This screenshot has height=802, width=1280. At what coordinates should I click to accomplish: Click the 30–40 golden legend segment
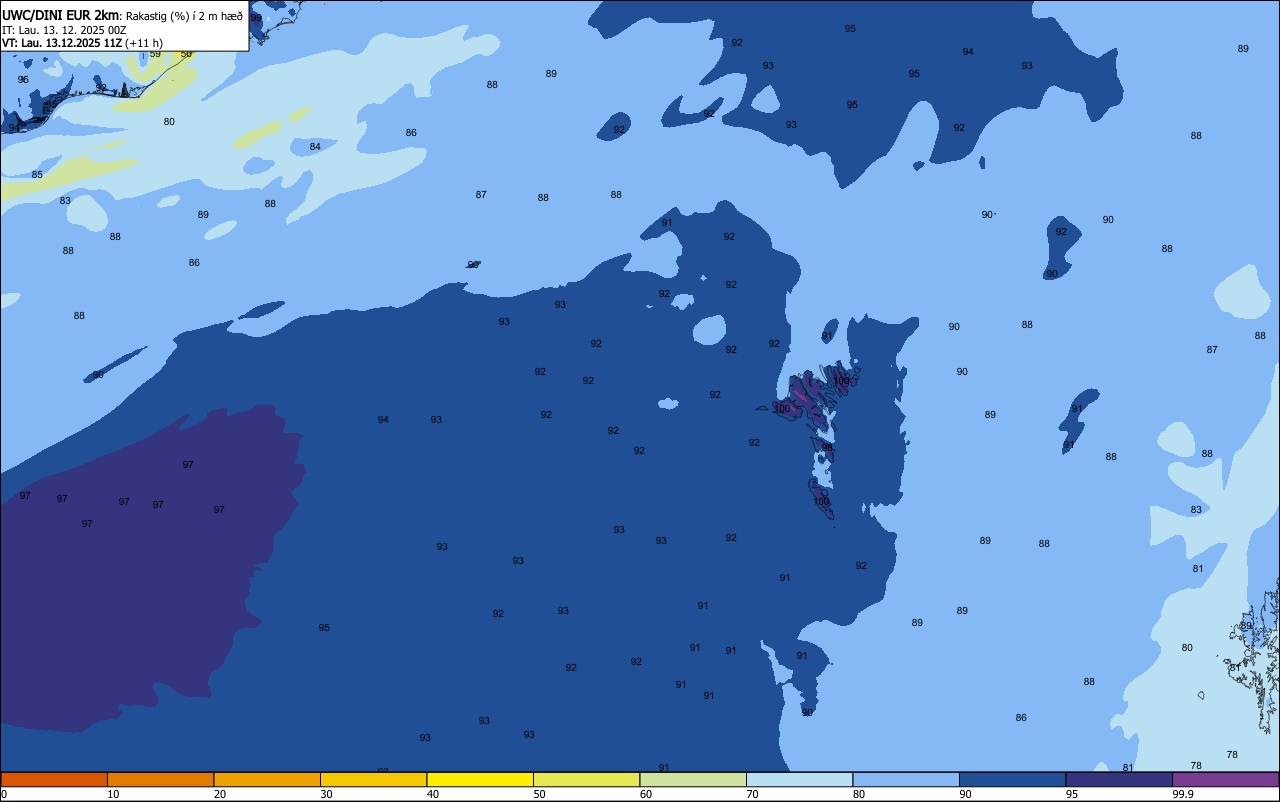tap(373, 779)
